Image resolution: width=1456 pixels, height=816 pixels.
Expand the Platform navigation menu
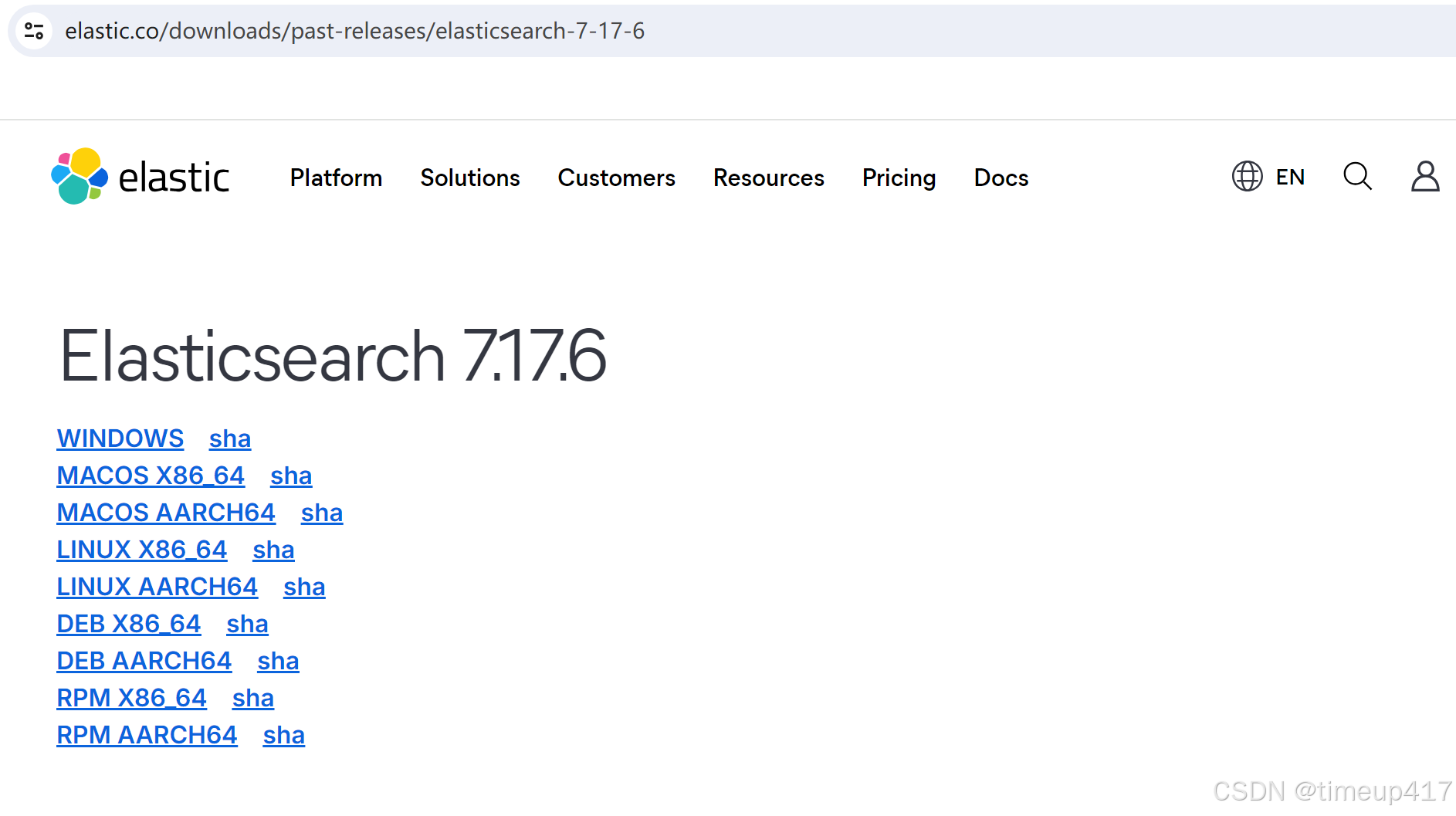(336, 178)
